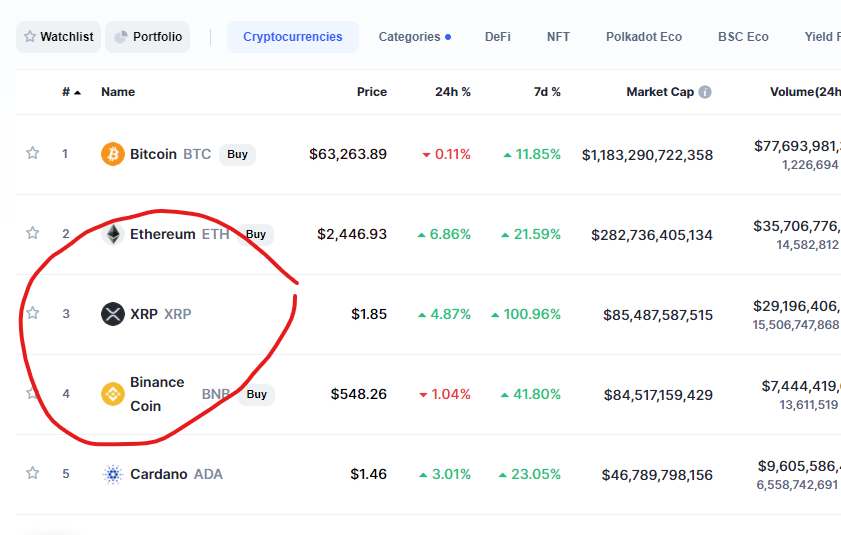Viewport: 841px width, 535px height.
Task: Click Cardano 7d change 23.05%
Action: click(530, 474)
